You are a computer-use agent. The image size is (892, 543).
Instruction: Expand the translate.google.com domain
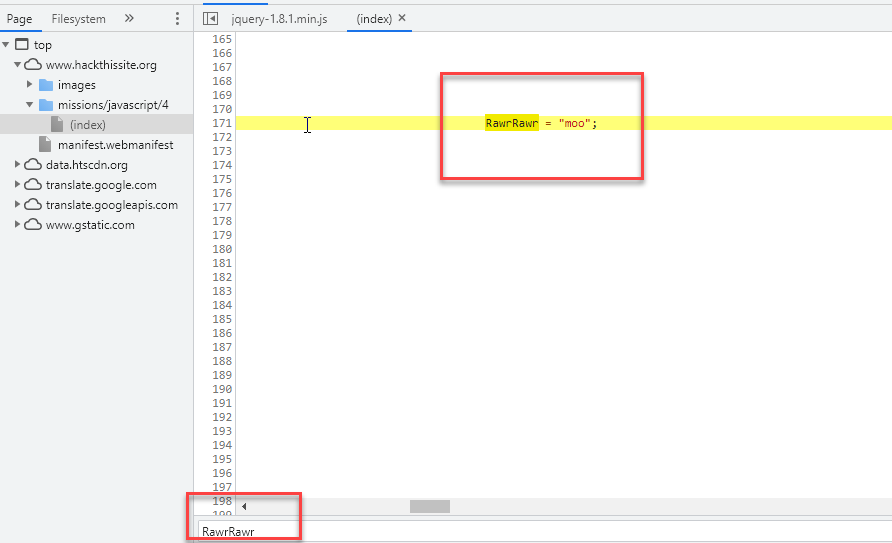[18, 184]
